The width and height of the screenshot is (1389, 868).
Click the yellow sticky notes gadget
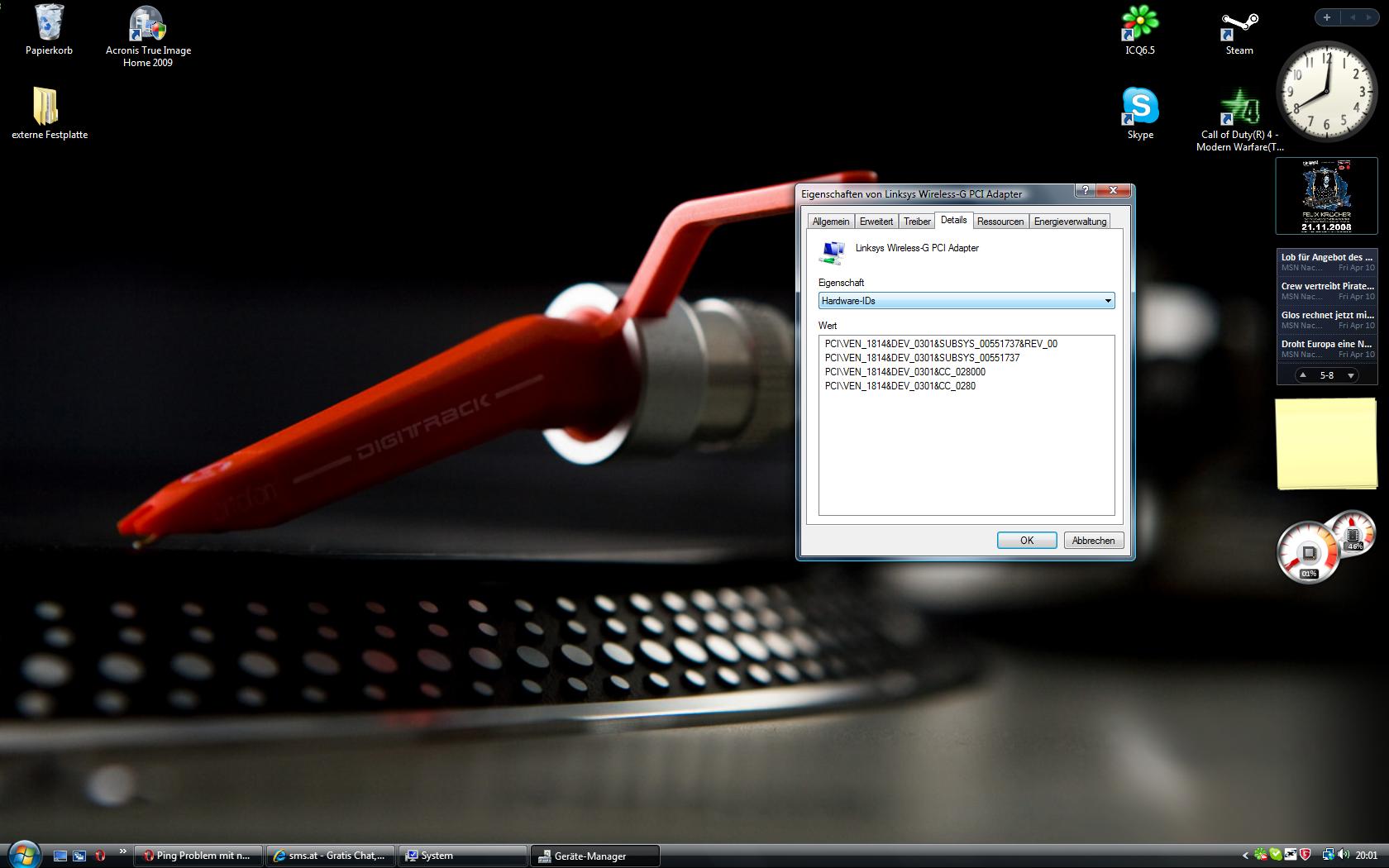[1326, 444]
